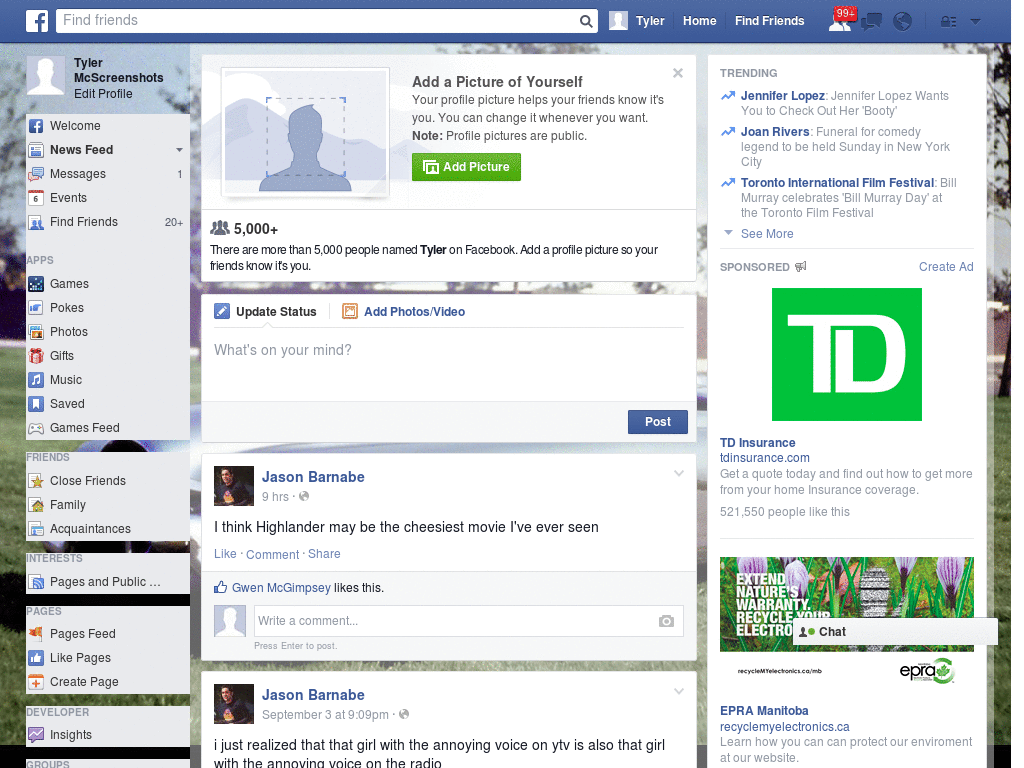Attach photo using comment camera icon

point(666,621)
